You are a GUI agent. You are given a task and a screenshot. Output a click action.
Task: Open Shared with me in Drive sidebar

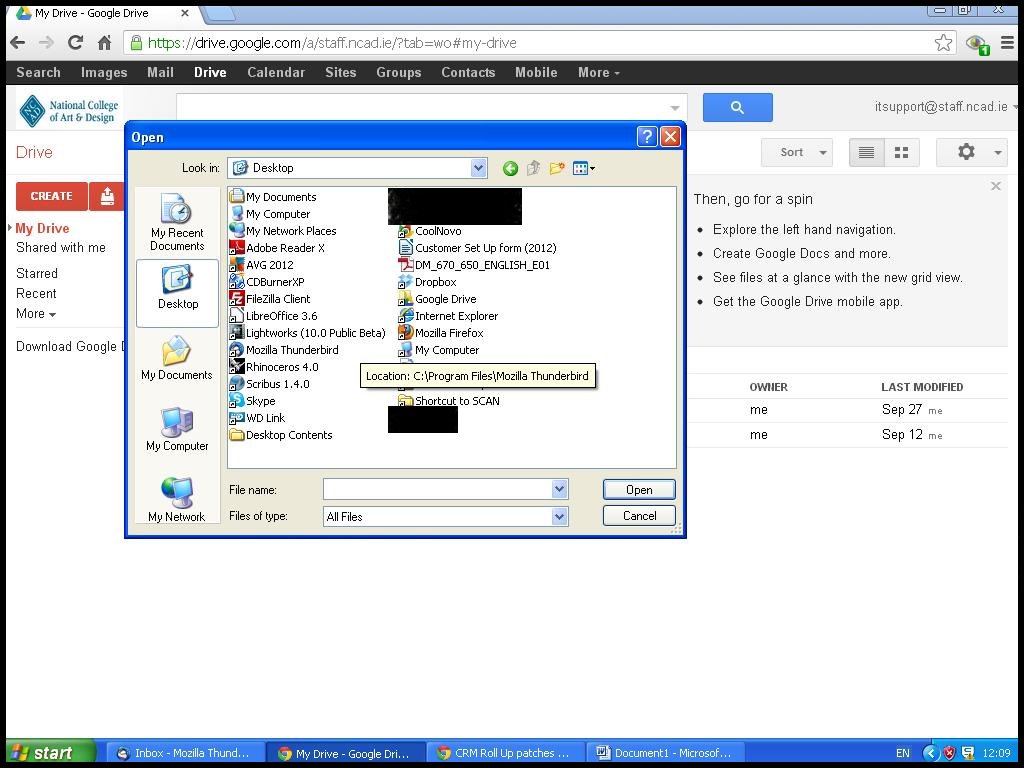point(61,248)
